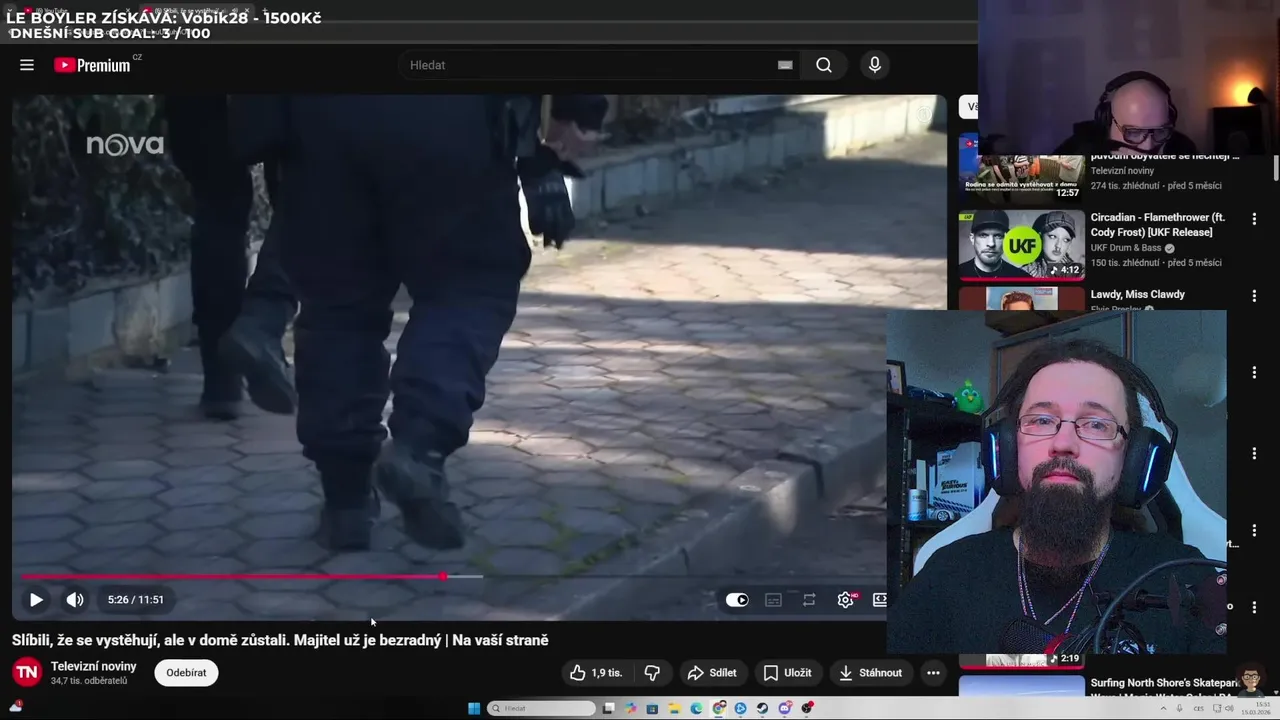Download video with Stáhnout button
1280x720 pixels.
tap(870, 673)
